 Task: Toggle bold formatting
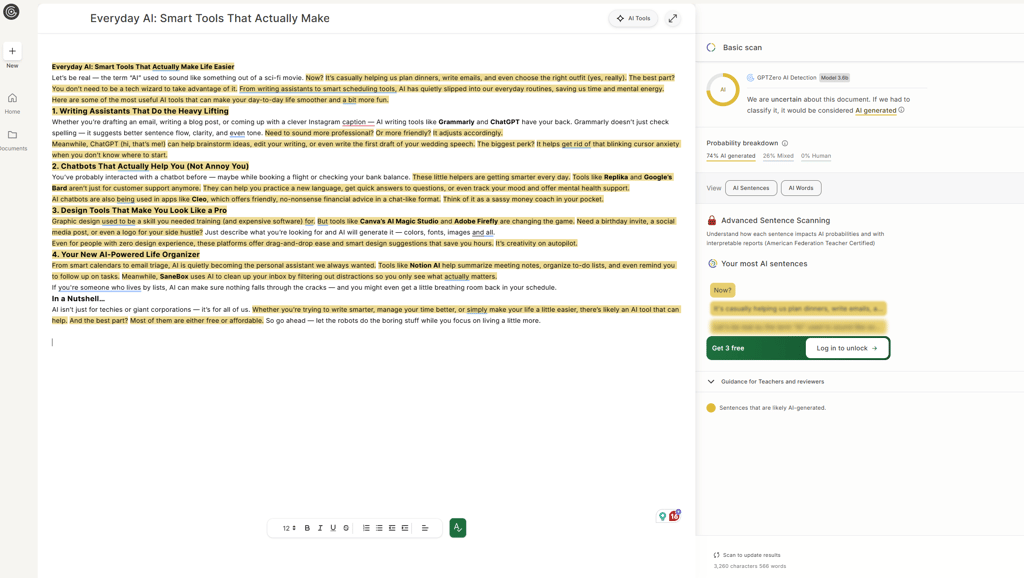click(307, 528)
